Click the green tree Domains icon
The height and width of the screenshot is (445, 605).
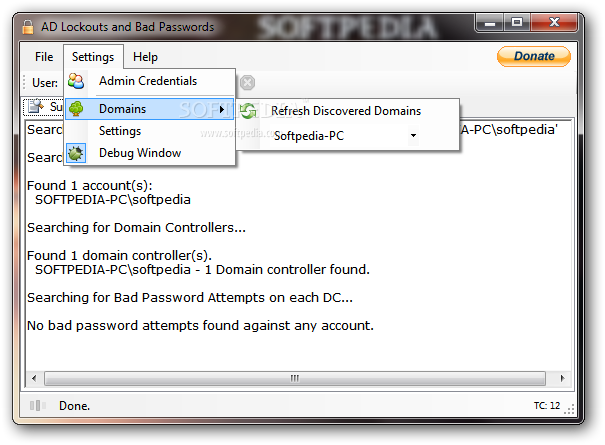point(76,109)
